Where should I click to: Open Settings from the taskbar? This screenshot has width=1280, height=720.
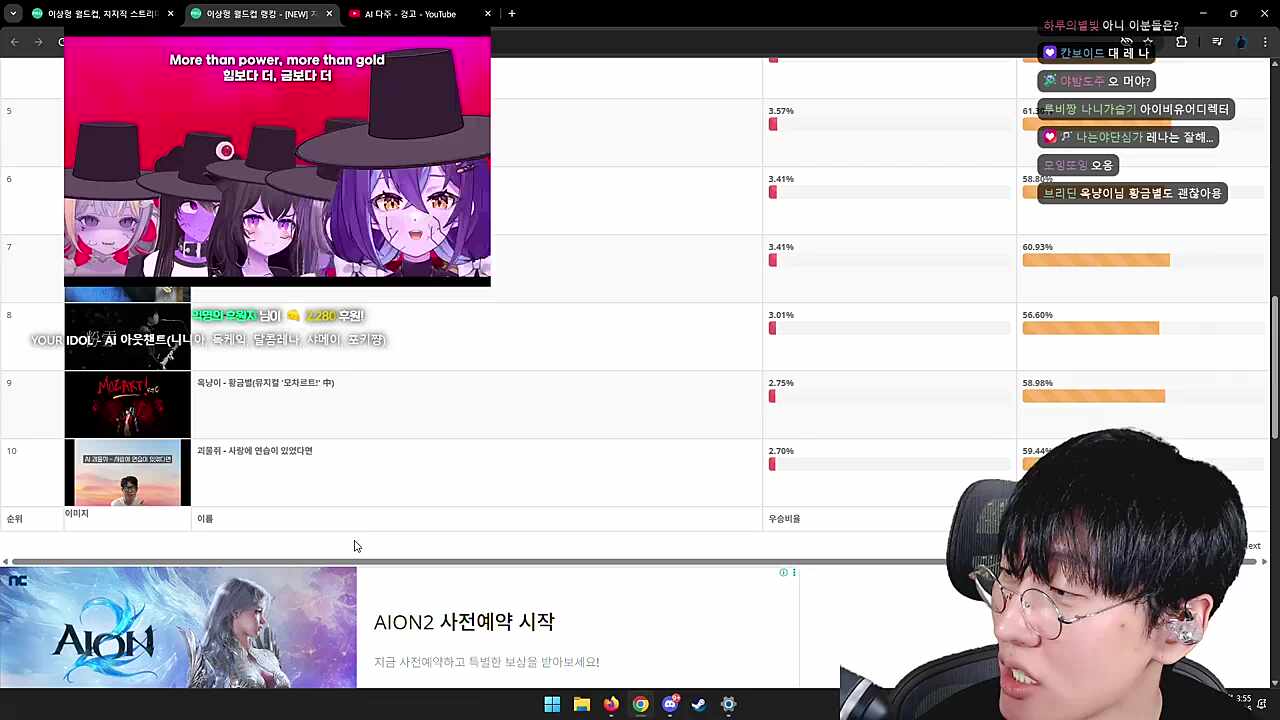(728, 705)
